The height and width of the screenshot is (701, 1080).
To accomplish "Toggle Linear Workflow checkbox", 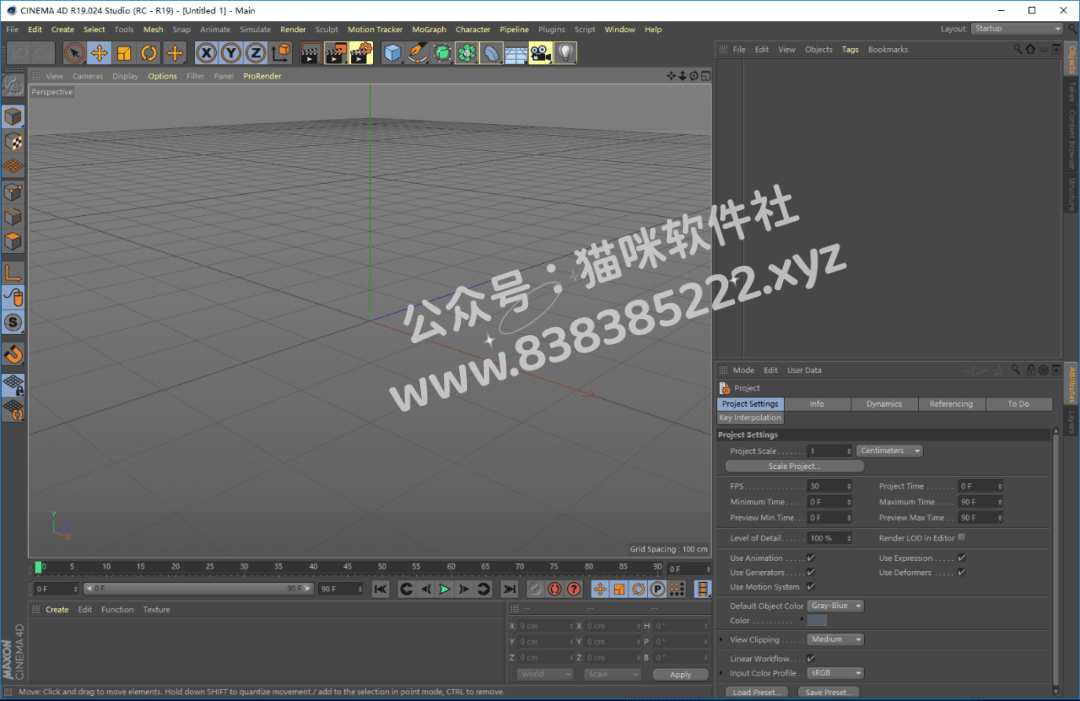I will pyautogui.click(x=811, y=658).
